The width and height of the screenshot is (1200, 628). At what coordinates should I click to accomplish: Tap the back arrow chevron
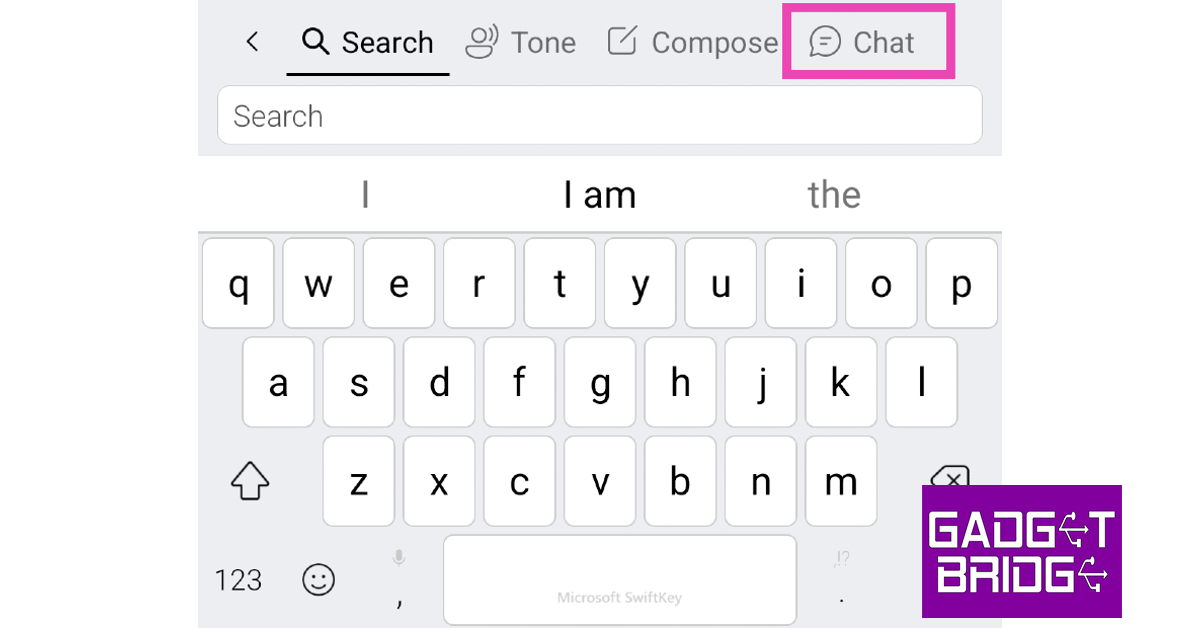coord(252,42)
